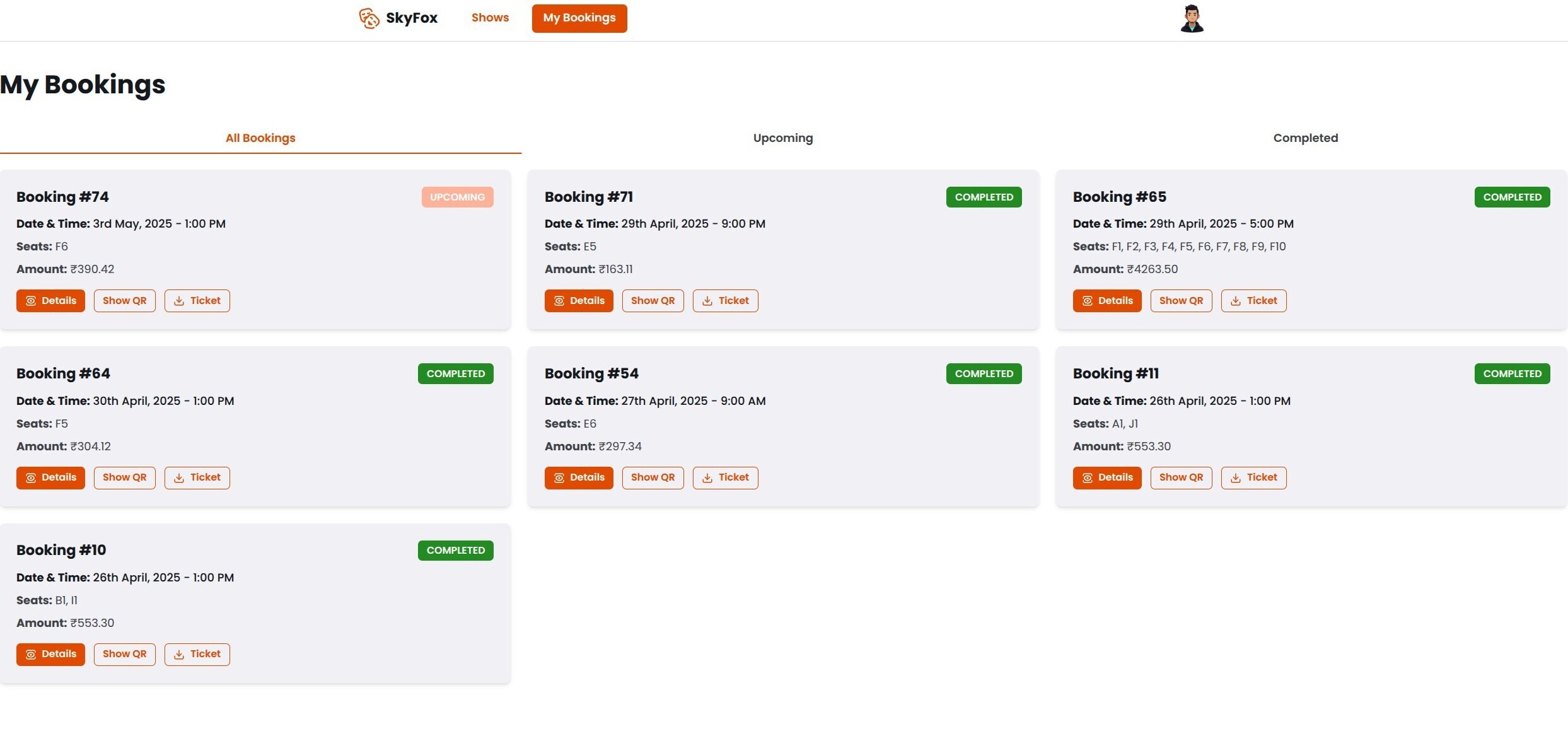Show QR for Booking #64
The image size is (1568, 748).
pyautogui.click(x=125, y=477)
